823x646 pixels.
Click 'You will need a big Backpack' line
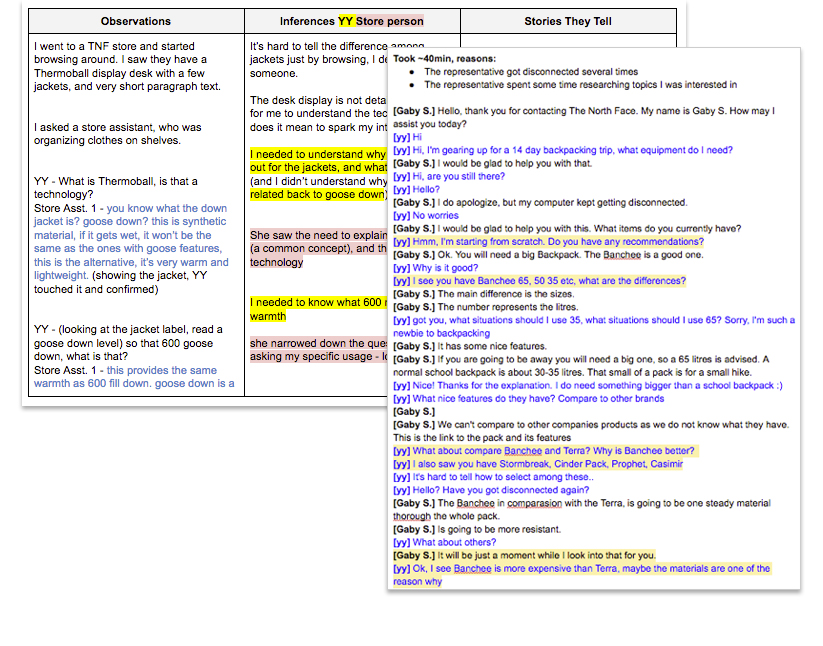(x=548, y=255)
